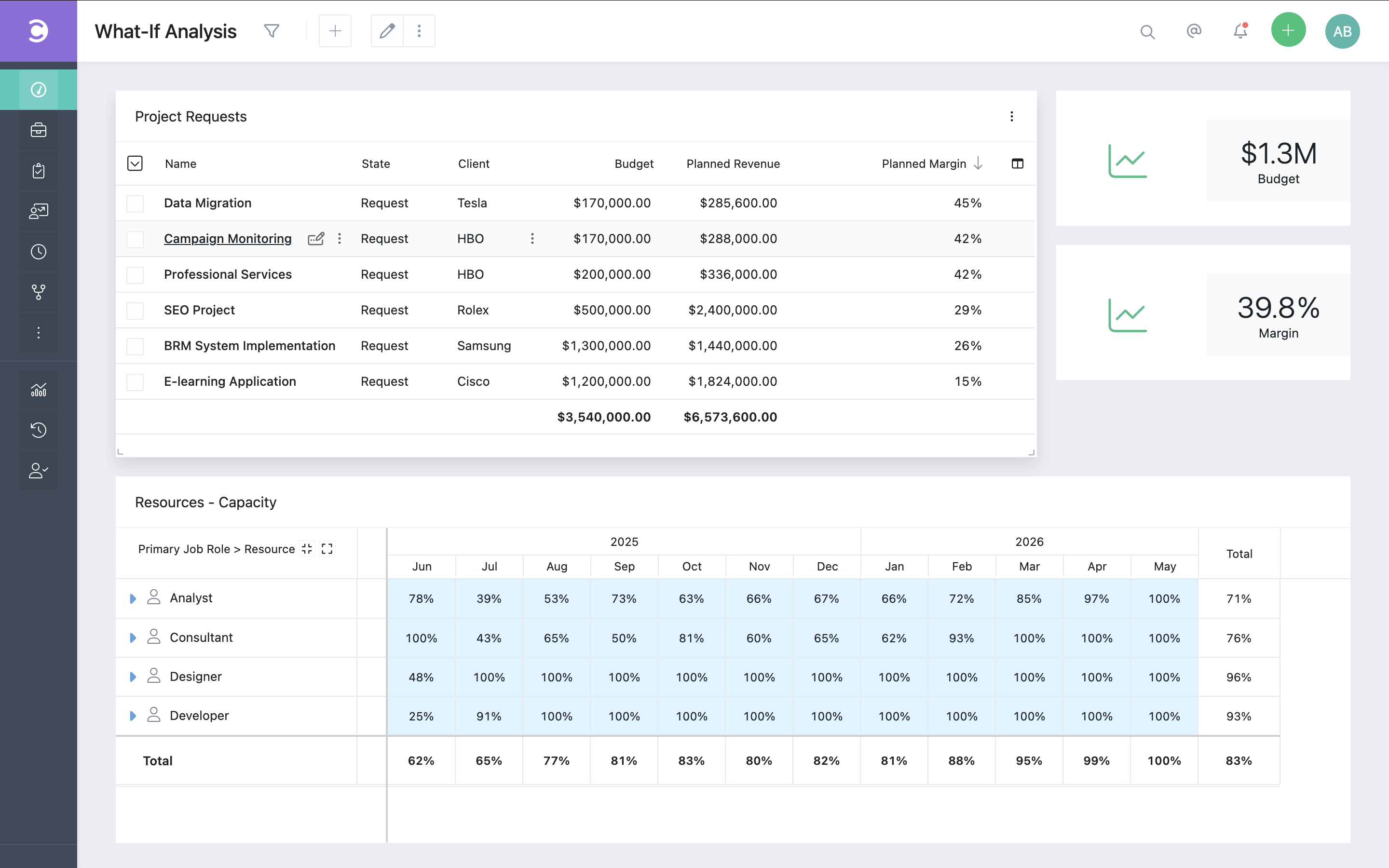This screenshot has width=1389, height=868.
Task: Open the notifications bell
Action: [x=1240, y=31]
